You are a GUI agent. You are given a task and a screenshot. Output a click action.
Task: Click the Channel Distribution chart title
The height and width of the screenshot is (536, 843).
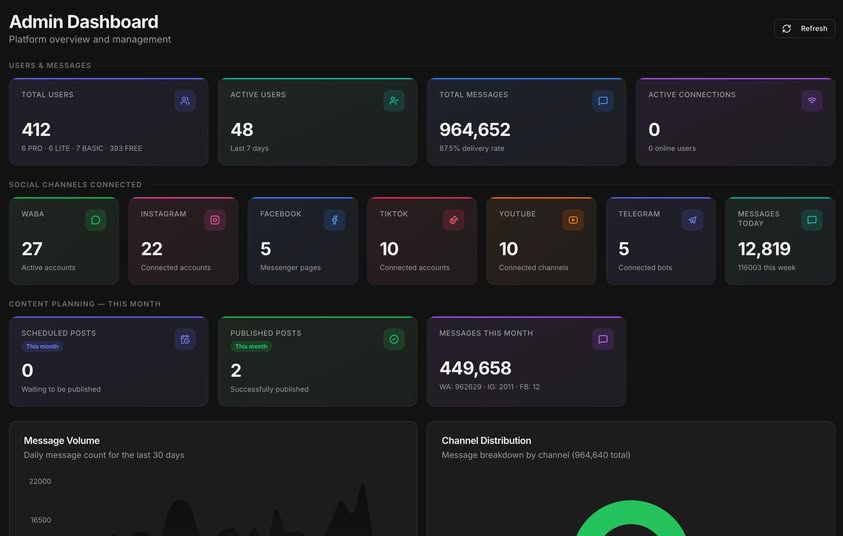click(486, 440)
